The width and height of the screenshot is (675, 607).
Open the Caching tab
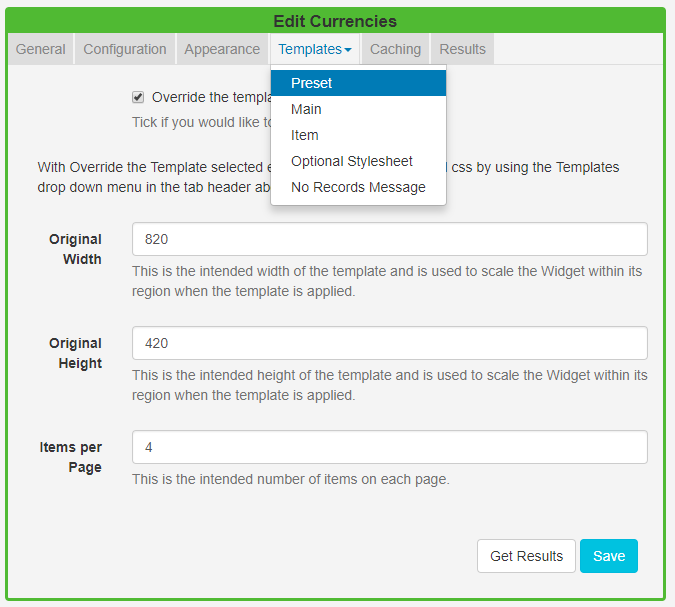(395, 49)
